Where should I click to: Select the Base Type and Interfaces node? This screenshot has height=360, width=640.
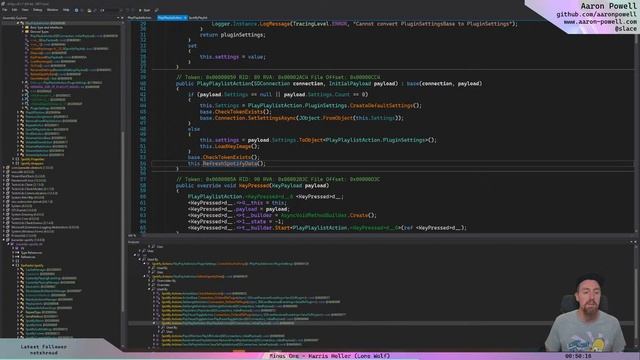46,27
